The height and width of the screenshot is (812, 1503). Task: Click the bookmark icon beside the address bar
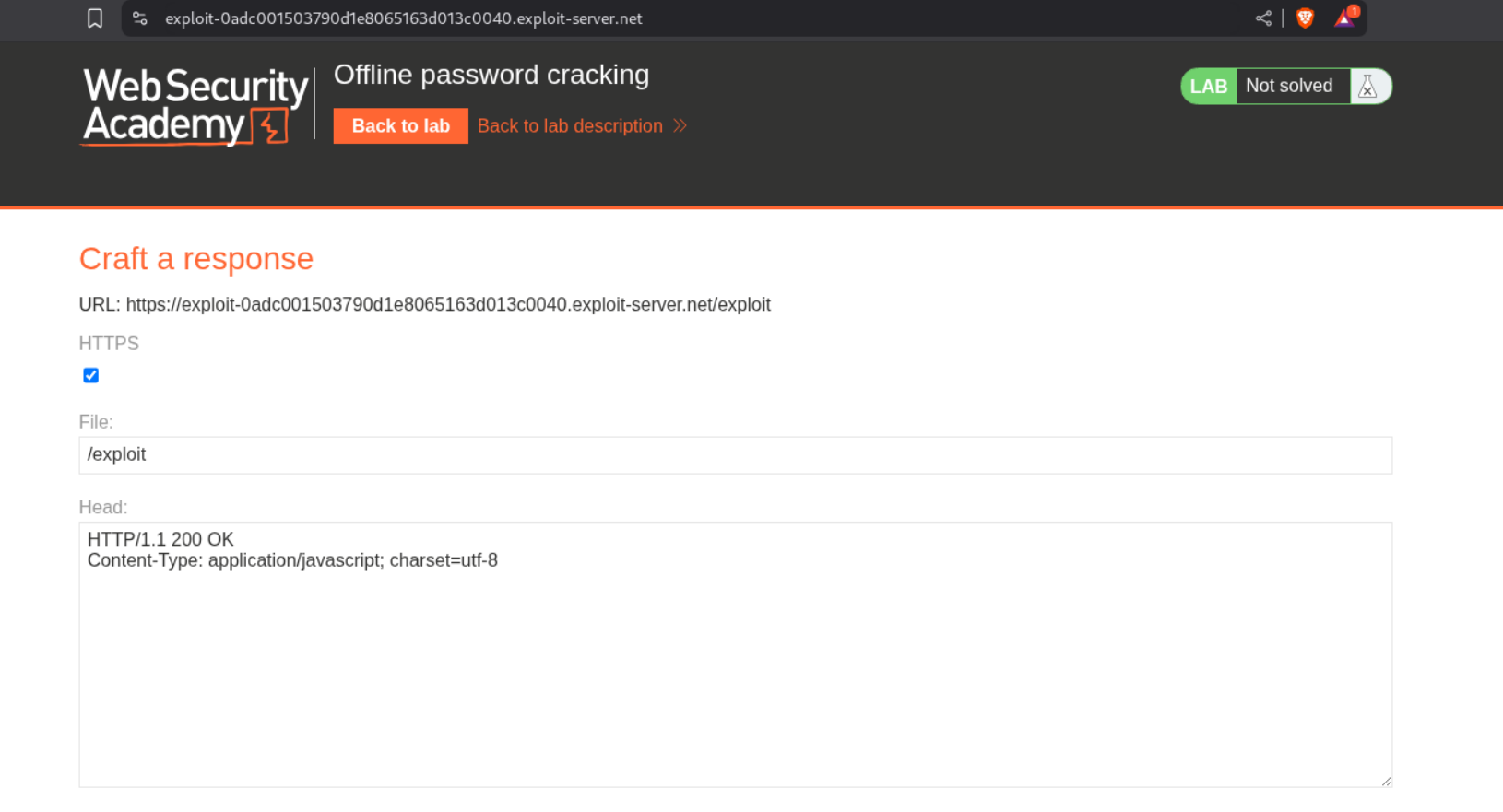[95, 18]
